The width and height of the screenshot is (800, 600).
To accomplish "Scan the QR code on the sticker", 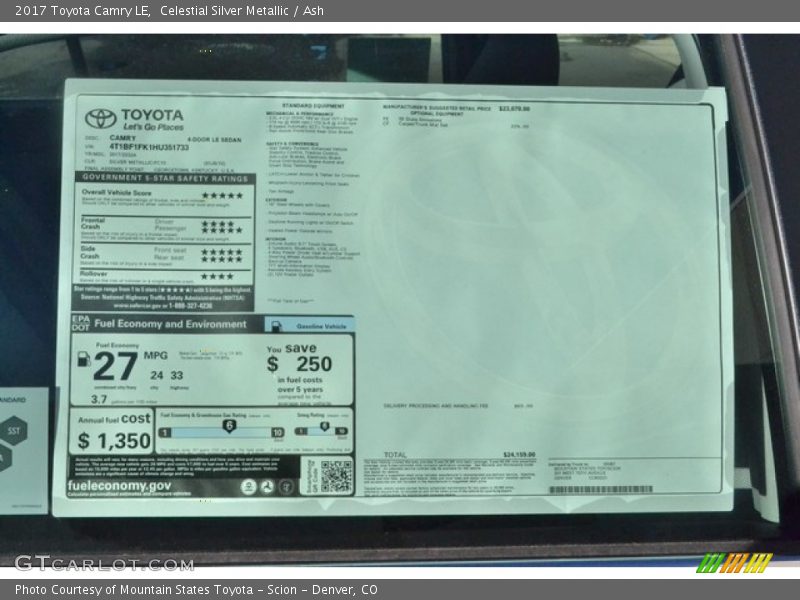I will 336,476.
